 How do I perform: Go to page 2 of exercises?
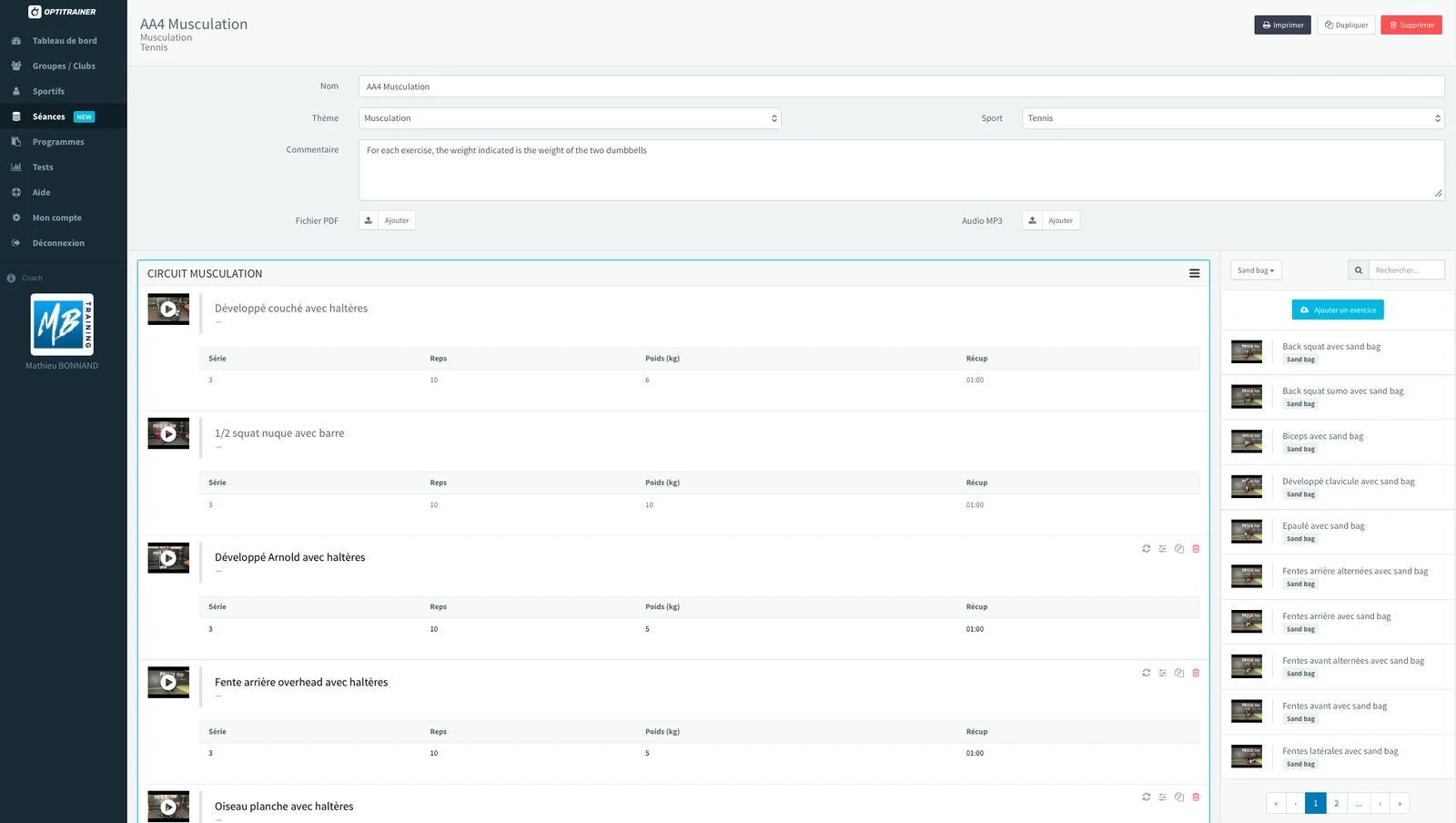coord(1337,803)
